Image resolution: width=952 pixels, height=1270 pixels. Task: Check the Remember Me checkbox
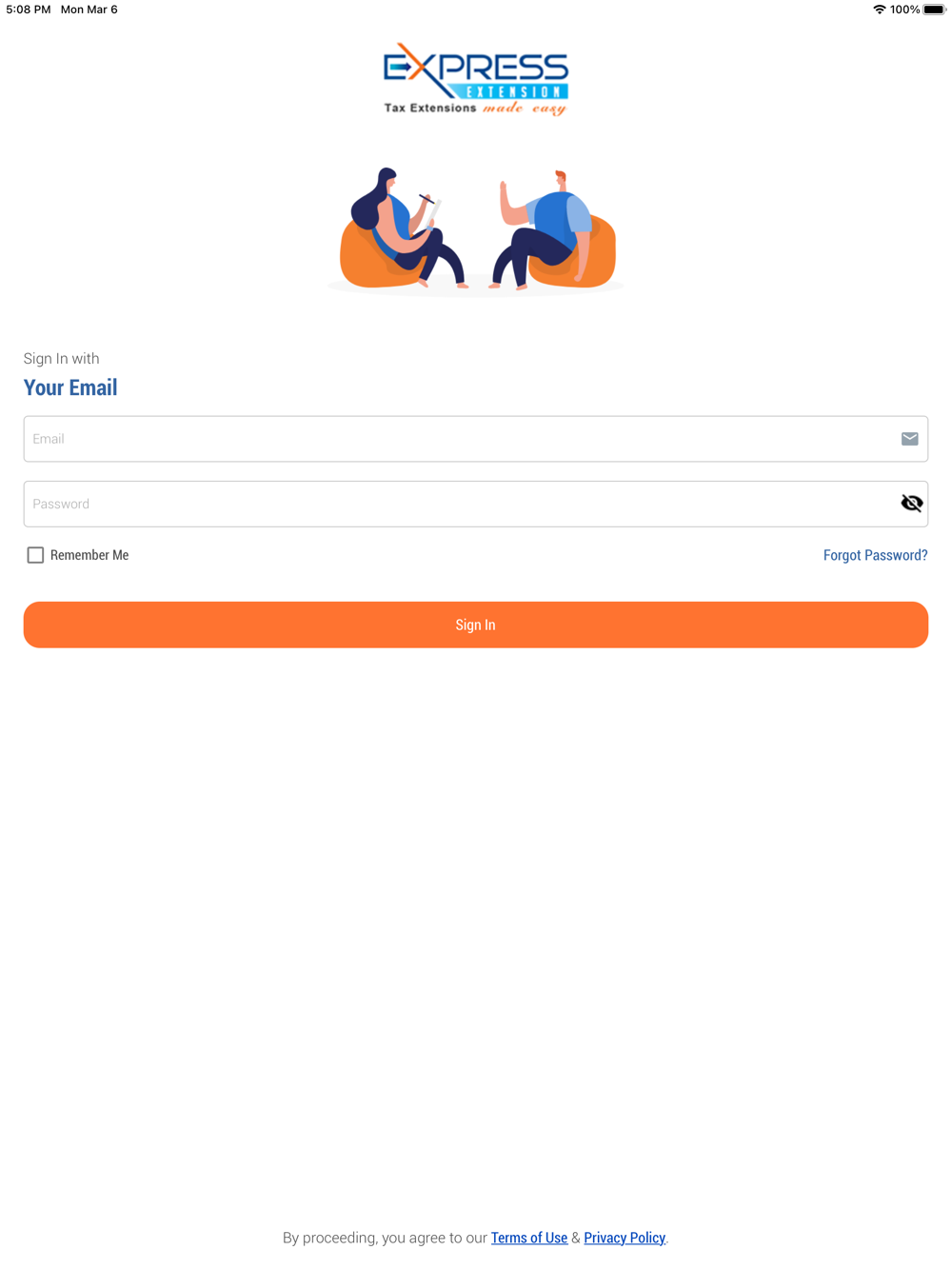coord(35,555)
